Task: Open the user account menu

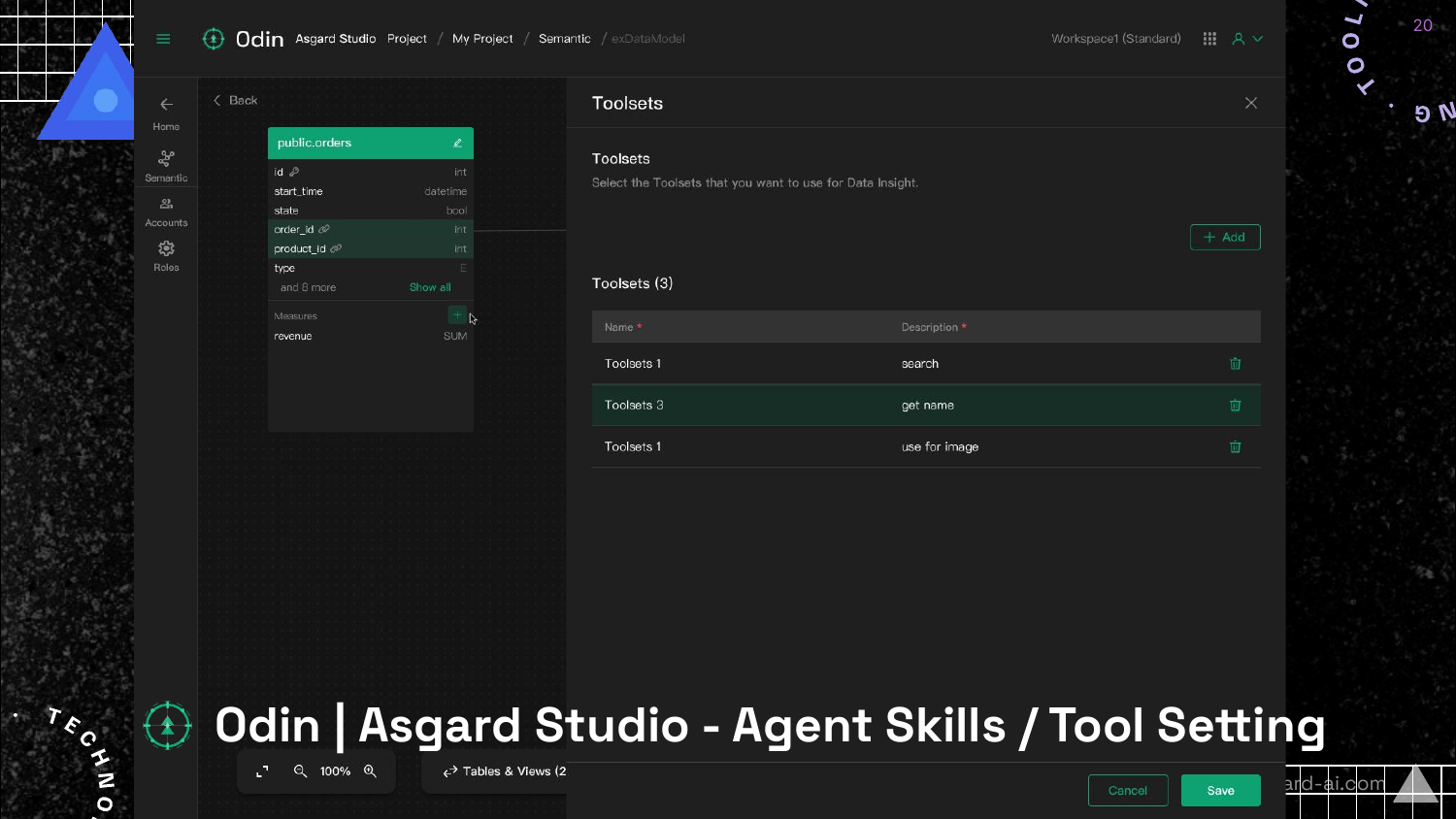Action: tap(1247, 39)
